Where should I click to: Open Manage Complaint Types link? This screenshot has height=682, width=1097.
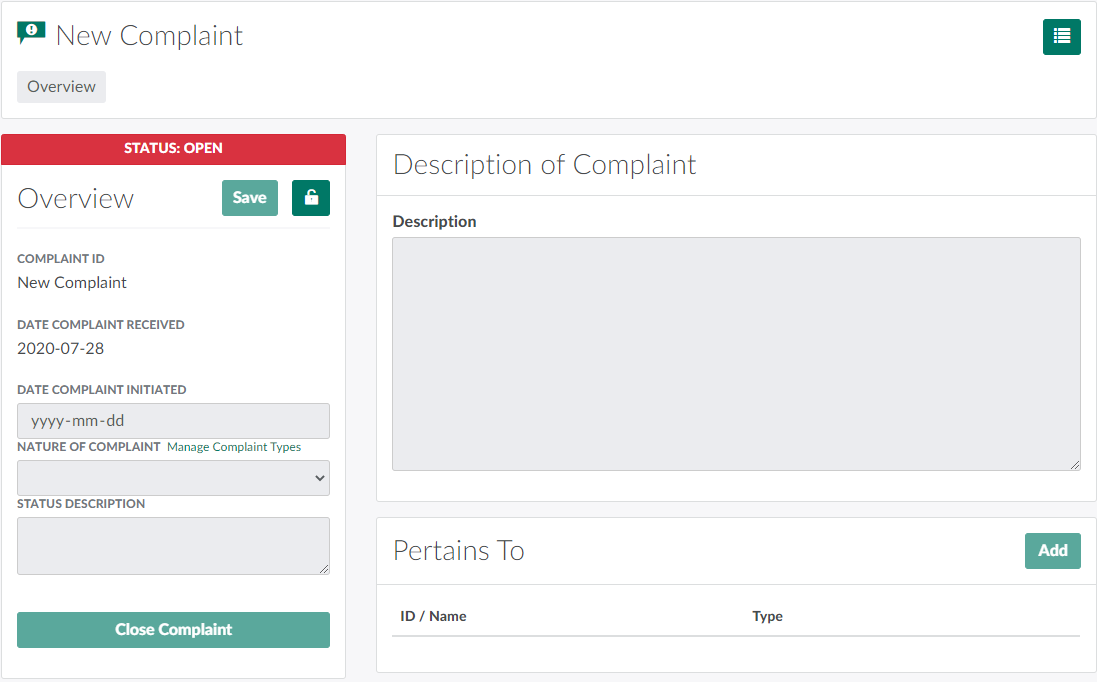(x=234, y=447)
